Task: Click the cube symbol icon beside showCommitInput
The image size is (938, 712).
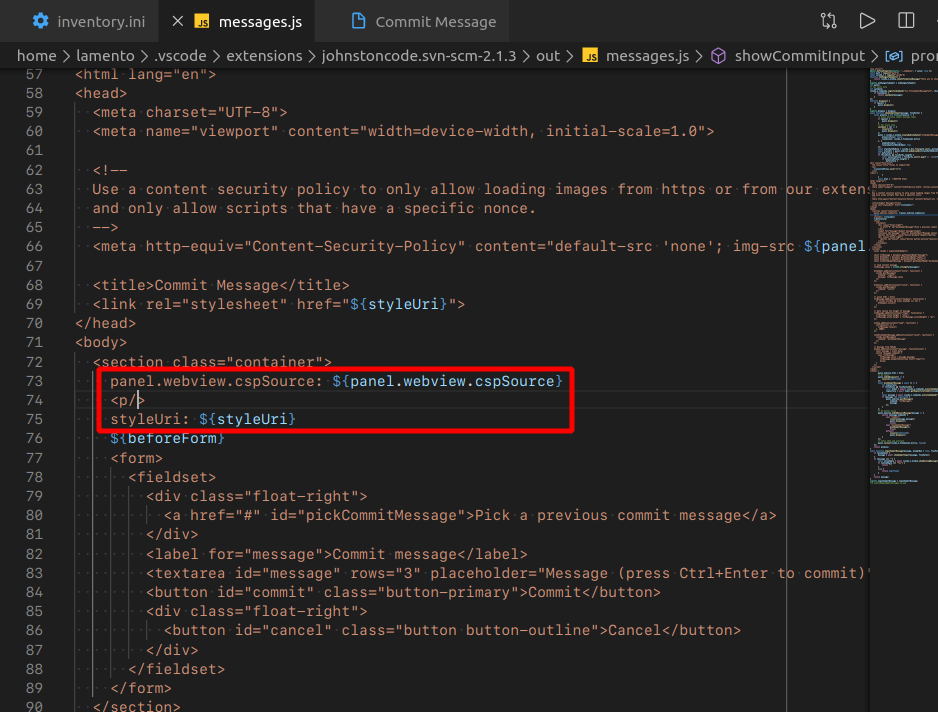Action: click(x=717, y=56)
